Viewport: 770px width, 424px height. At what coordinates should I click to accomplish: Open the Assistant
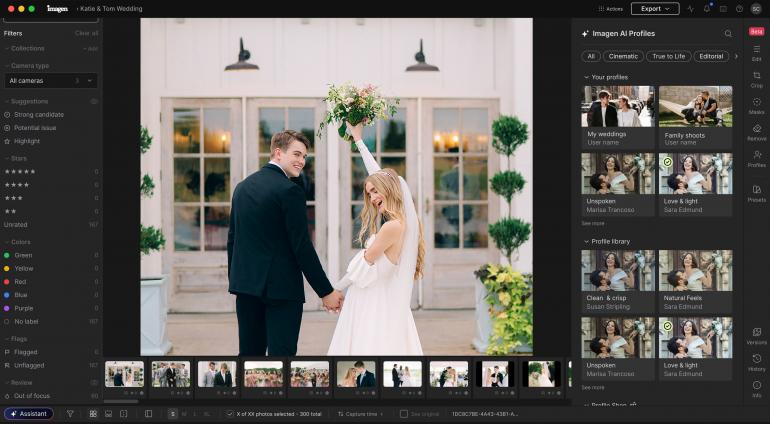click(x=28, y=414)
